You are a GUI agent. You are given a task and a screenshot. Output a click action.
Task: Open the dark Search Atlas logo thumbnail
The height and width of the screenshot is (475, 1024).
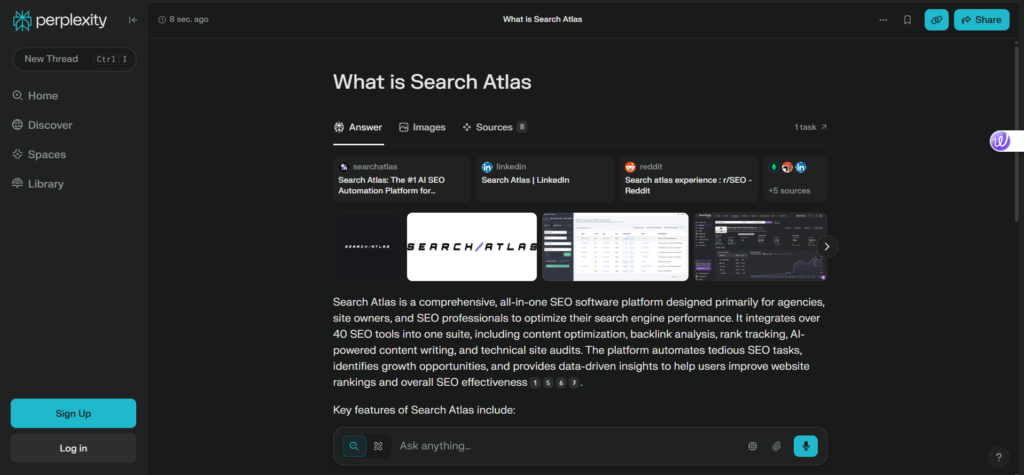[x=367, y=247]
